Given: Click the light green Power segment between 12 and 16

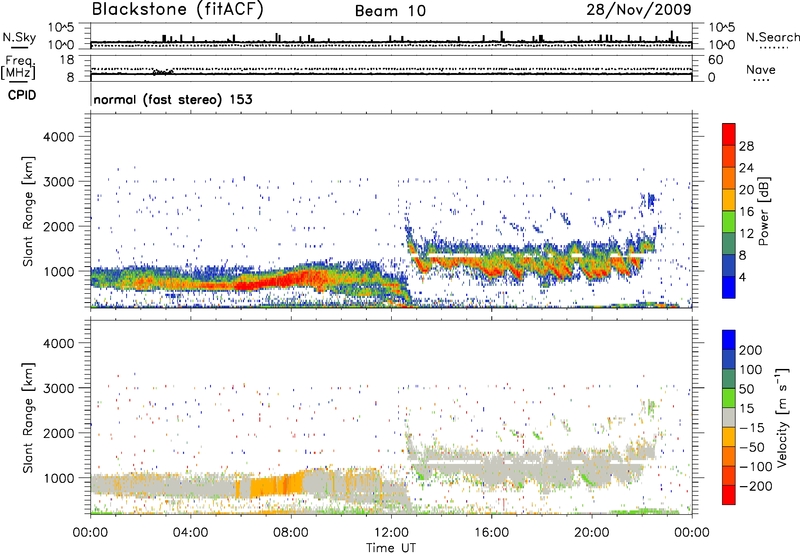Looking at the screenshot, I should 729,222.
